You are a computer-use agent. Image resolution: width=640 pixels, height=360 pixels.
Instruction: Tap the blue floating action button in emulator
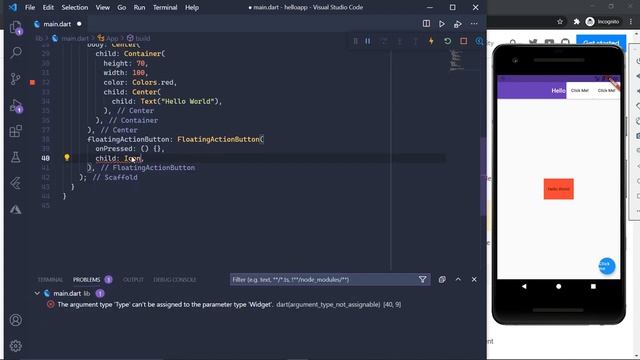click(x=607, y=266)
